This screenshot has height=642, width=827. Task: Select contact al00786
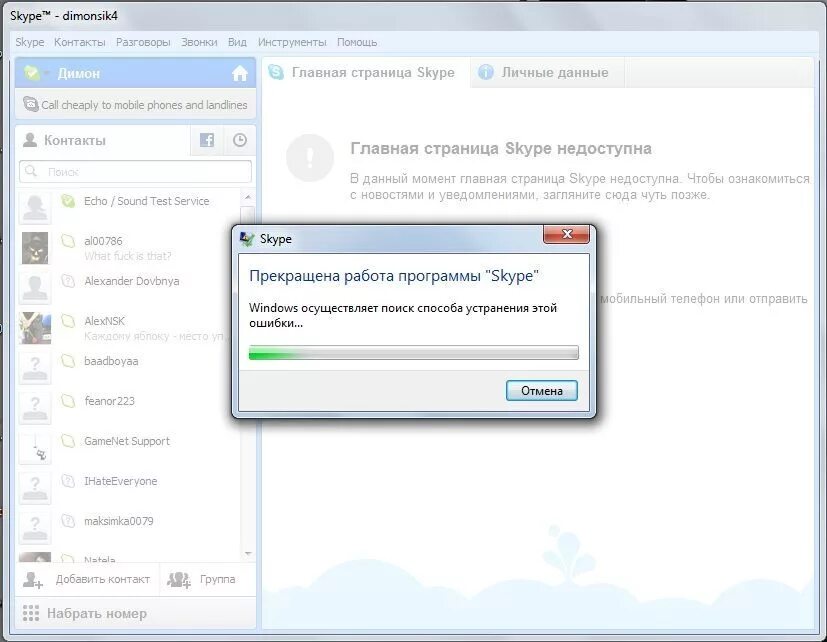click(129, 247)
